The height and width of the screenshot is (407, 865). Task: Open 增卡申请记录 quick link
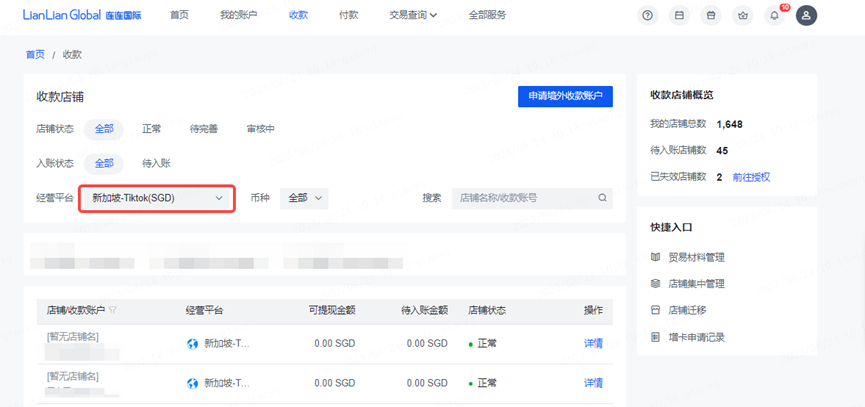696,337
